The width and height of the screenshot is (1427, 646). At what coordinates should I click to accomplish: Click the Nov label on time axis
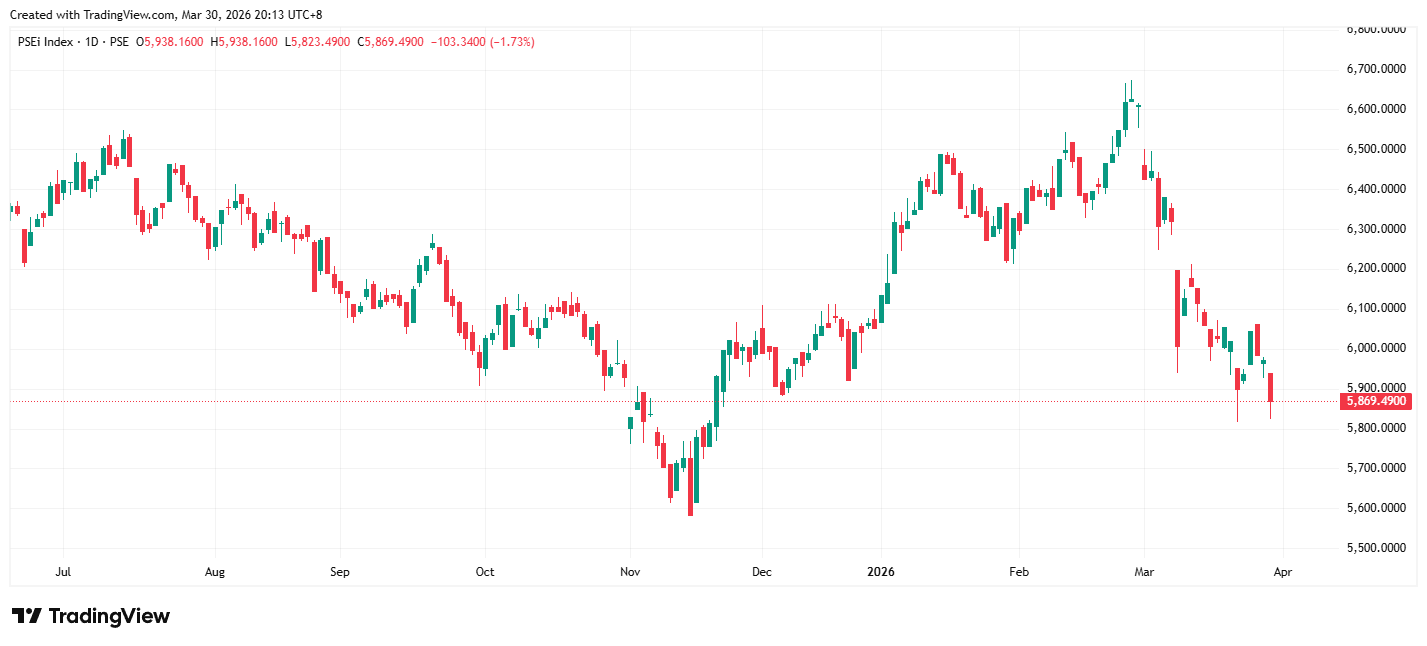coord(630,573)
